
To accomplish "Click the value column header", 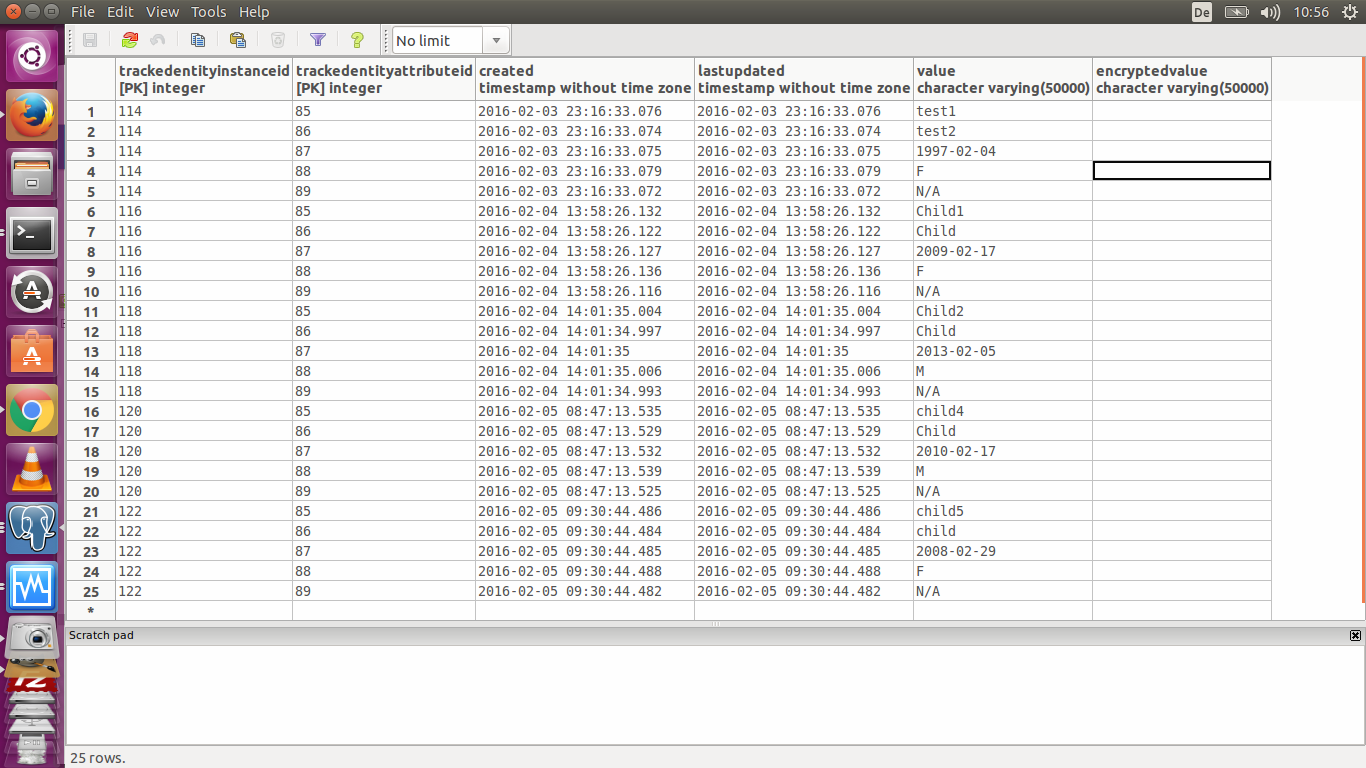I will pos(1002,79).
